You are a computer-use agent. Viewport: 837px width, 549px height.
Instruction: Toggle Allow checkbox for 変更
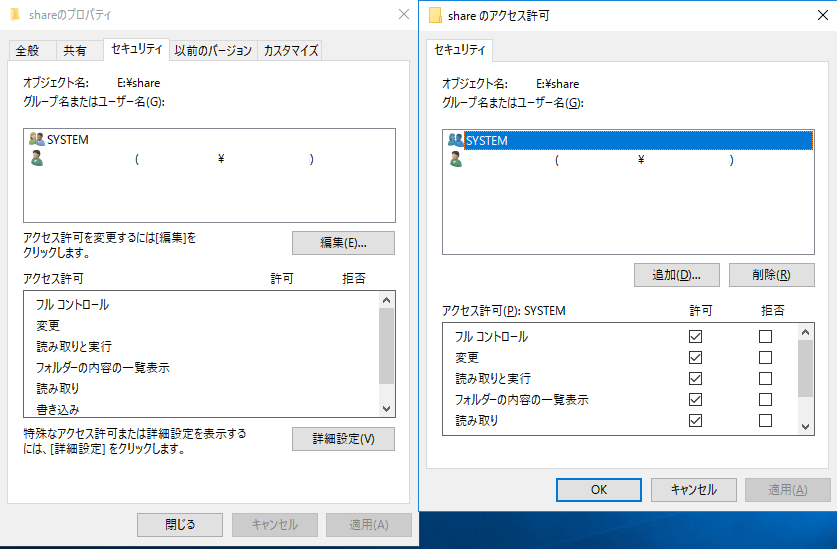[695, 357]
